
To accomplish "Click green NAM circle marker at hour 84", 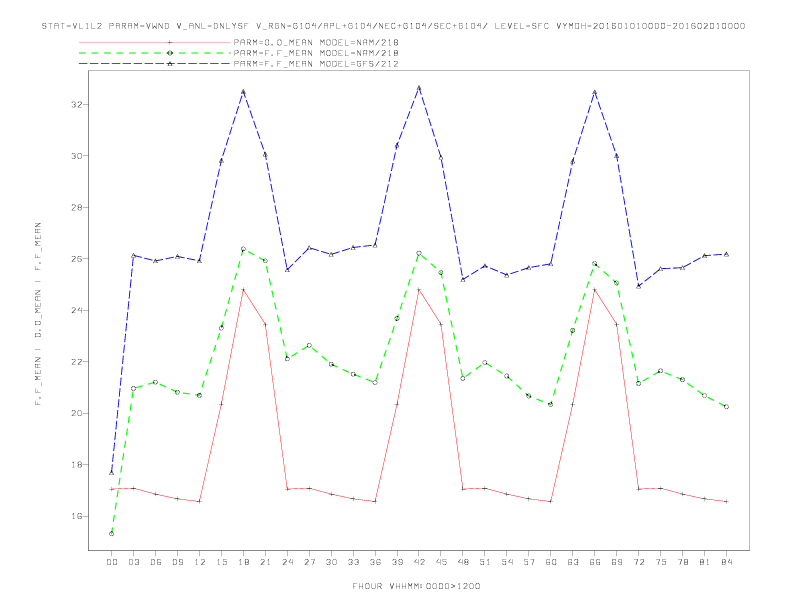I will pos(726,406).
